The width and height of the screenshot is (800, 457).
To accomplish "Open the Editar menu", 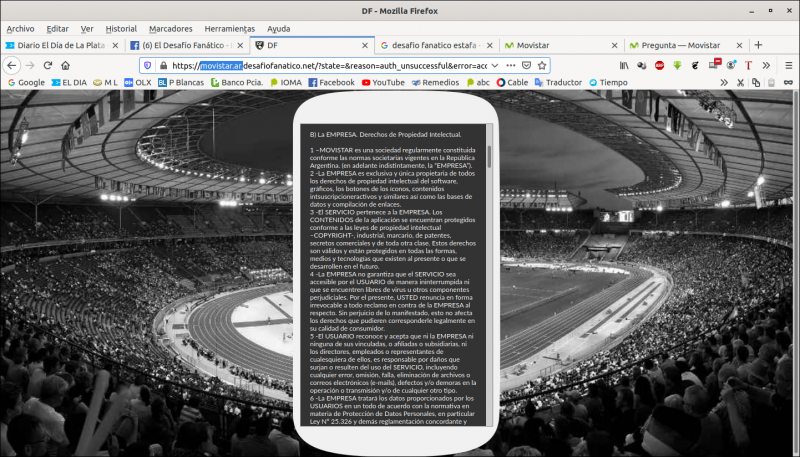I will point(57,29).
